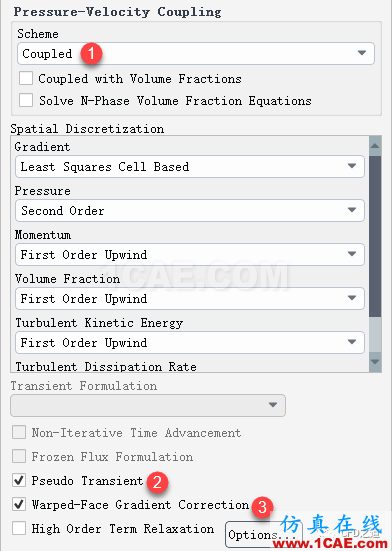The image size is (392, 551).
Task: Expand the Turbulent Kinetic Energy dropdown
Action: coord(190,342)
